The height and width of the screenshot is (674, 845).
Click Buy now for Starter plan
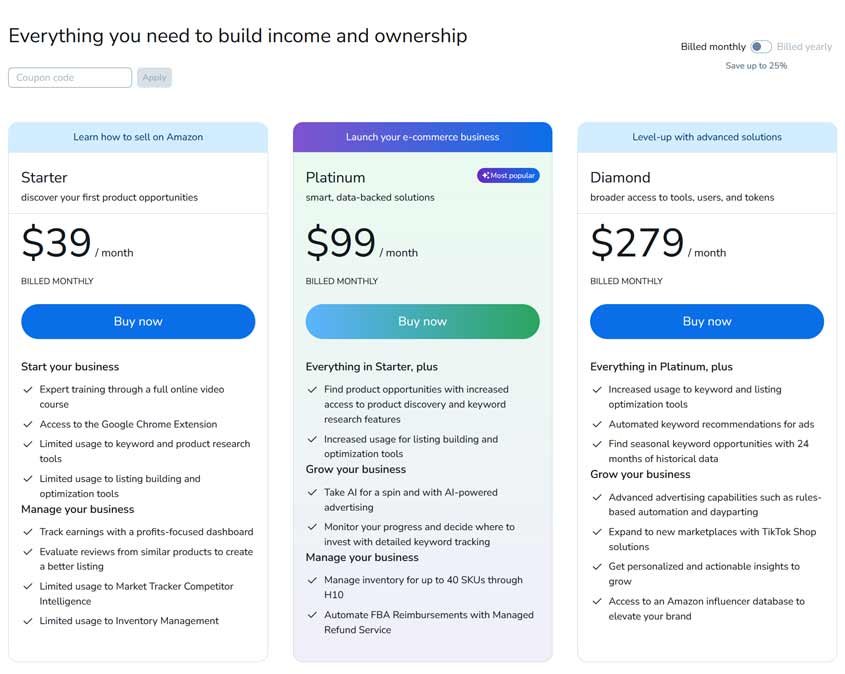(138, 322)
